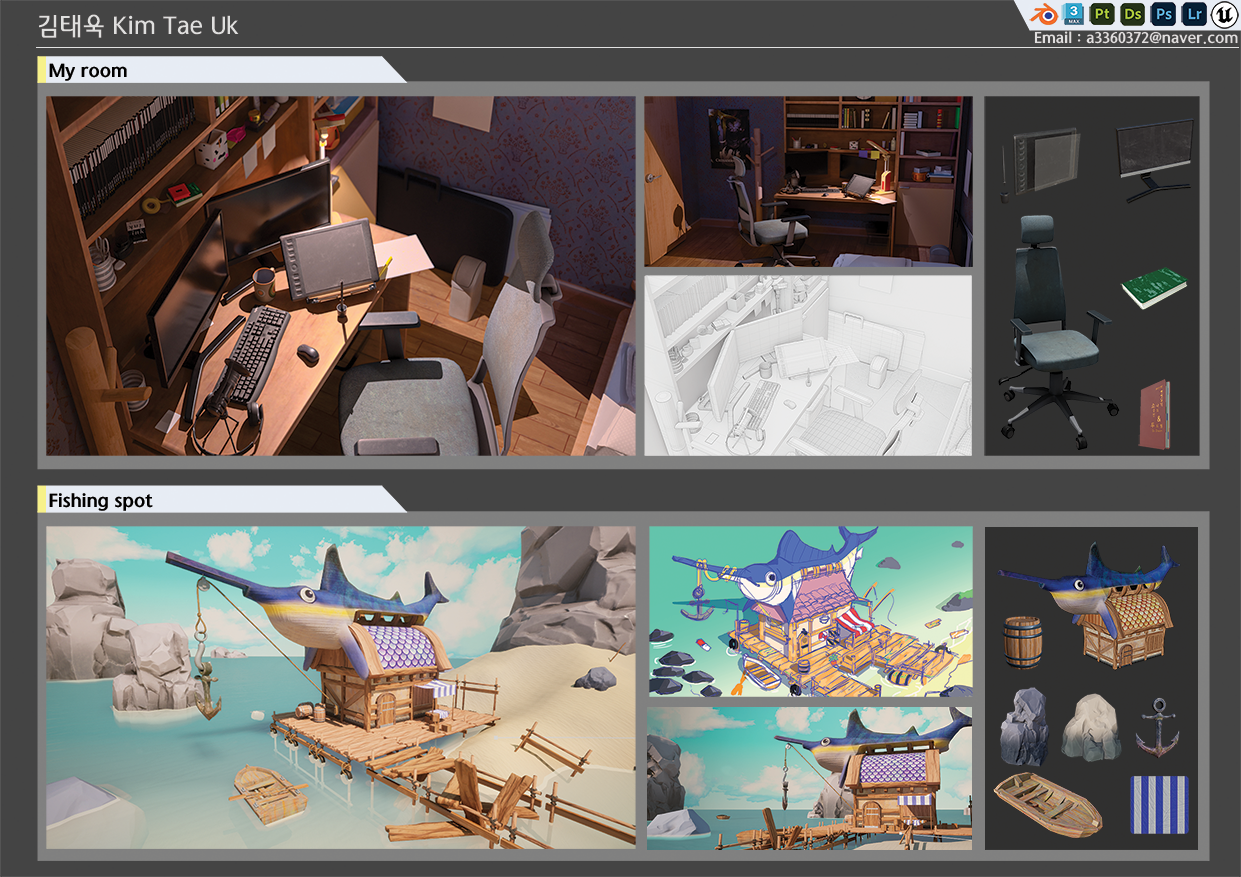Select the anchor asset model

[1158, 727]
